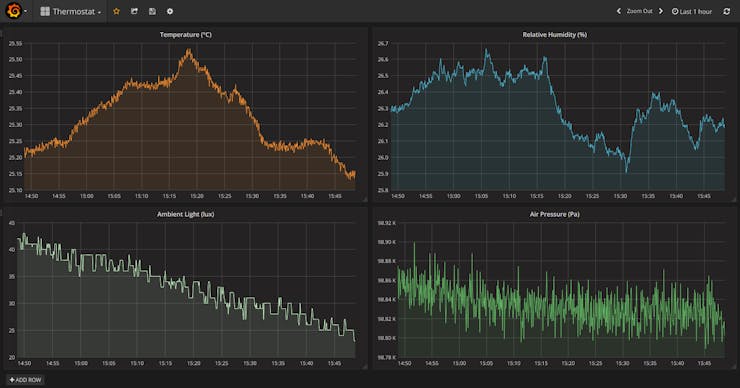Open the Grafana logo menu
The image size is (740, 388).
point(14,11)
